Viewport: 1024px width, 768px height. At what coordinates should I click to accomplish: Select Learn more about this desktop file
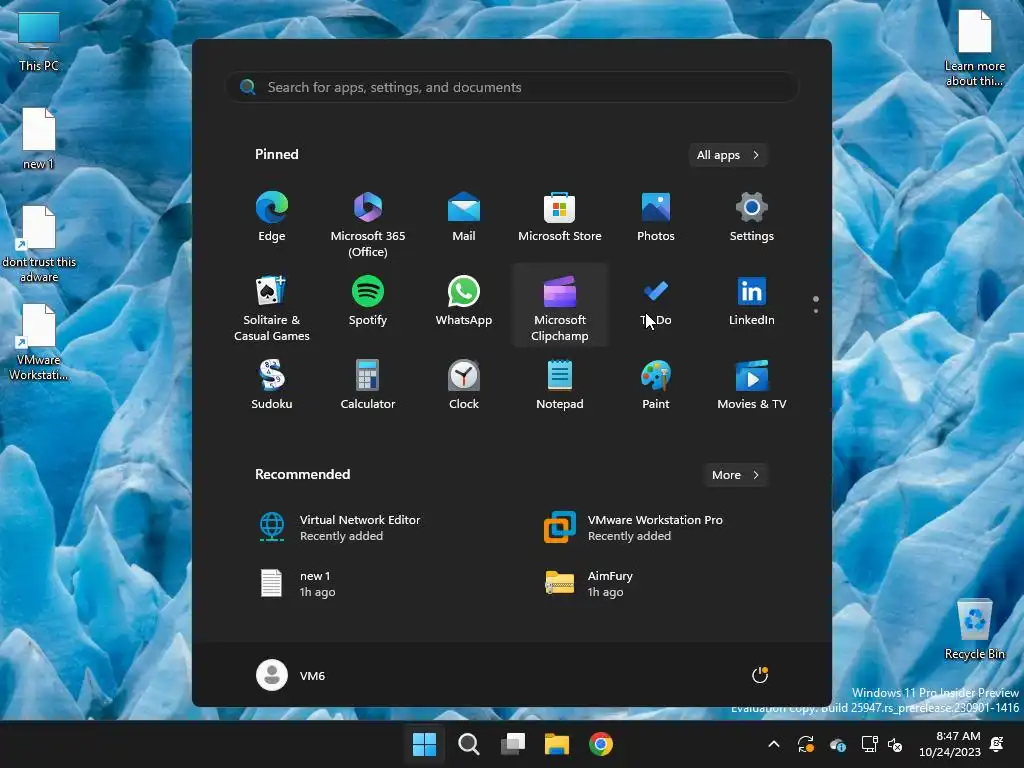[974, 48]
